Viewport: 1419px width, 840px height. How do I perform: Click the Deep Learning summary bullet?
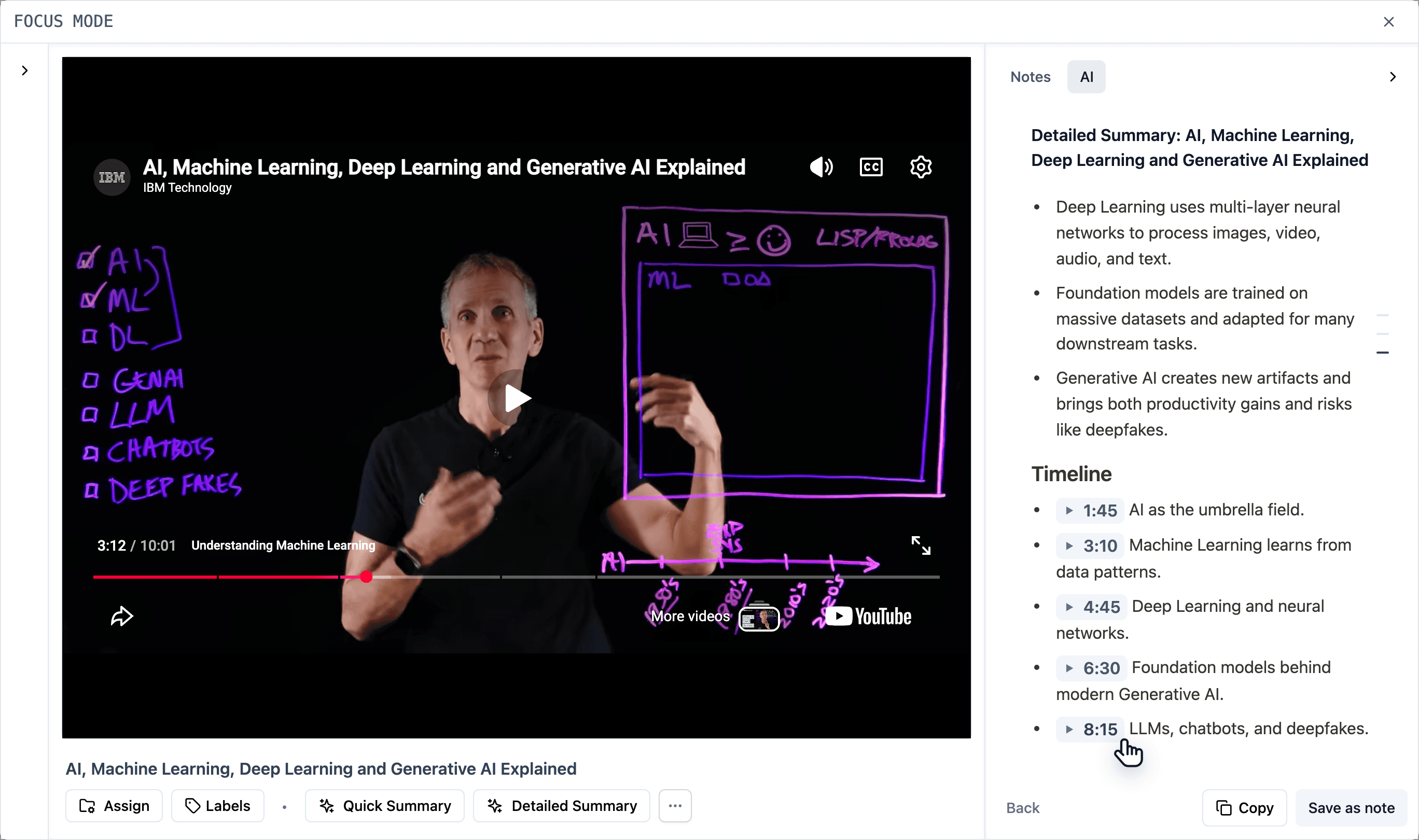tap(1198, 233)
